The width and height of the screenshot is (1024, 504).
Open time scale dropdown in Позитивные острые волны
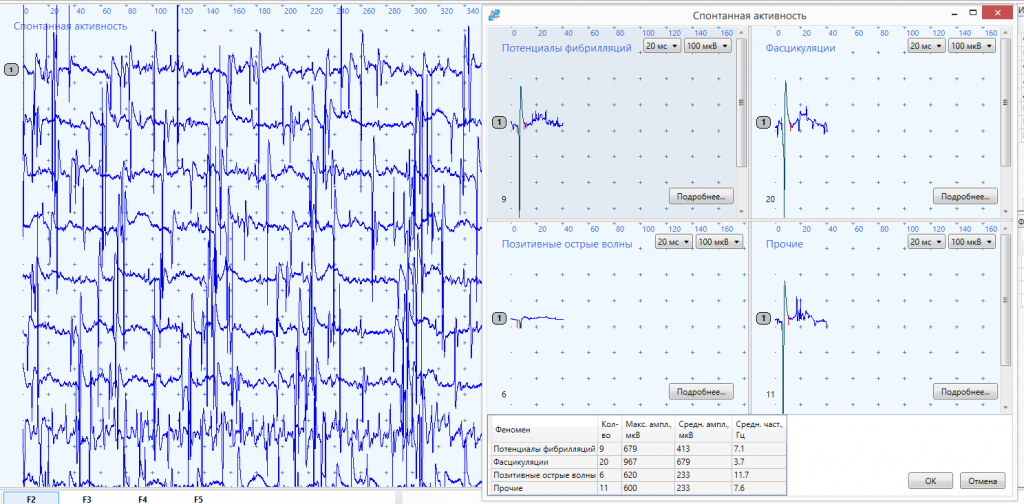674,242
